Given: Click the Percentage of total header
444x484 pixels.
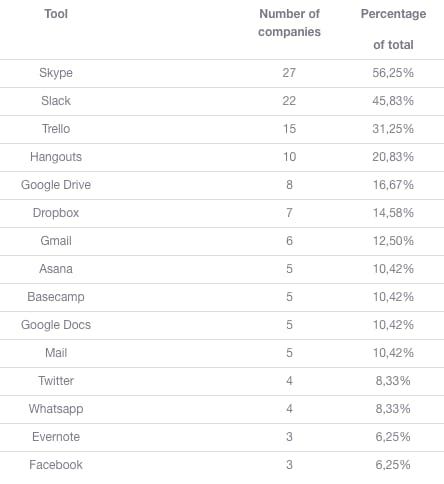Looking at the screenshot, I should [393, 29].
